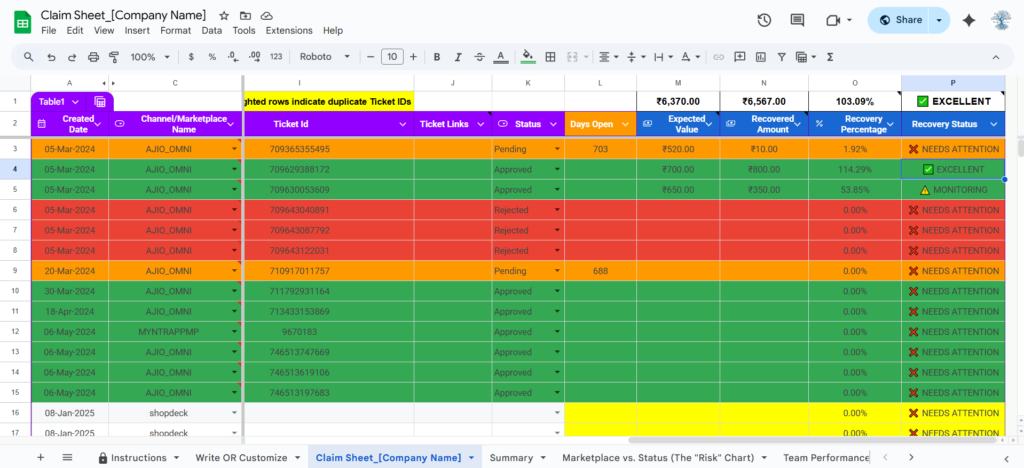Screen dimensions: 1024x468
Task: Open the Roboto font dropdown
Action: click(x=325, y=57)
